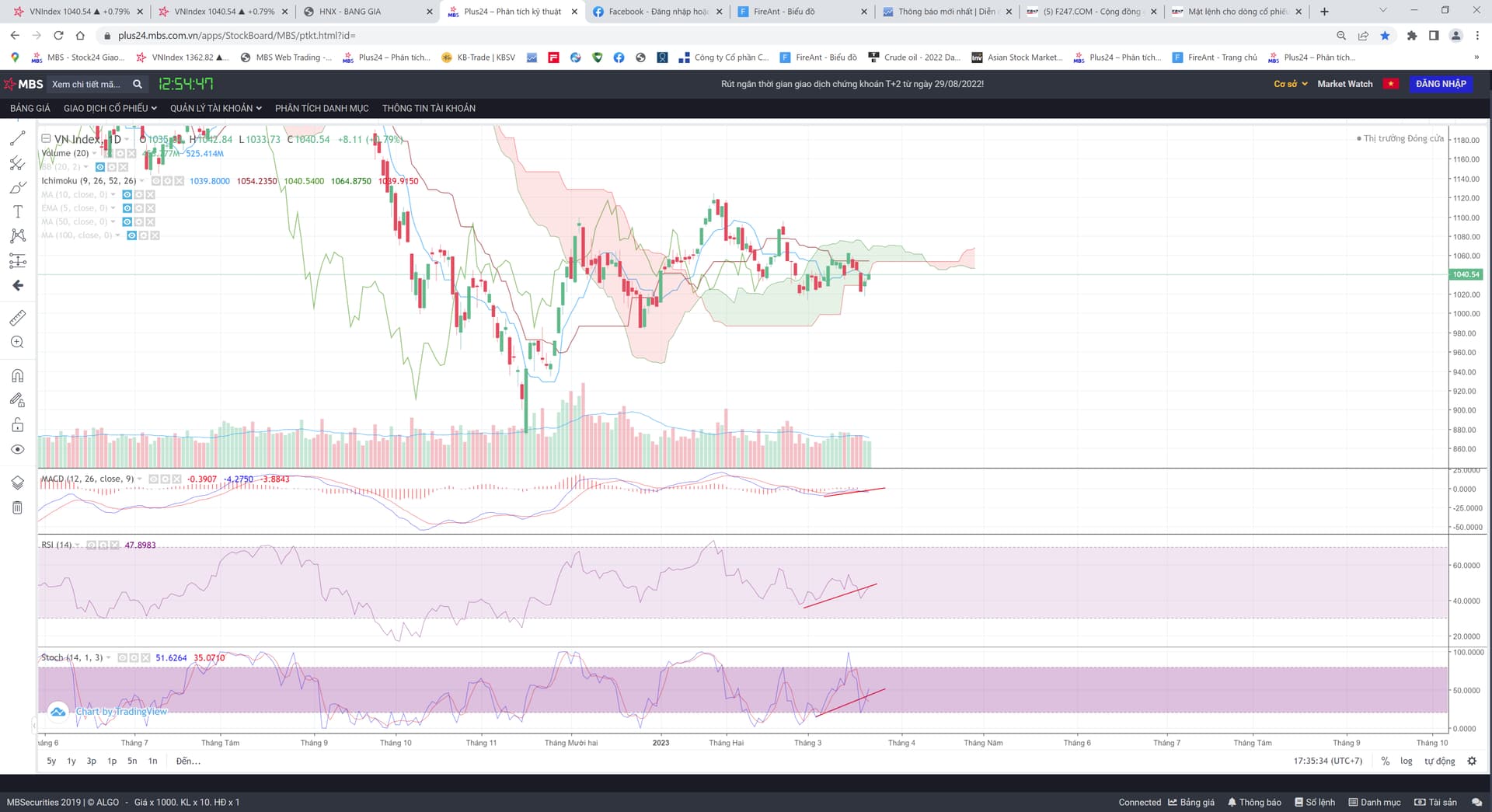Click the browser back arrow
This screenshot has height=812, width=1492.
click(15, 35)
